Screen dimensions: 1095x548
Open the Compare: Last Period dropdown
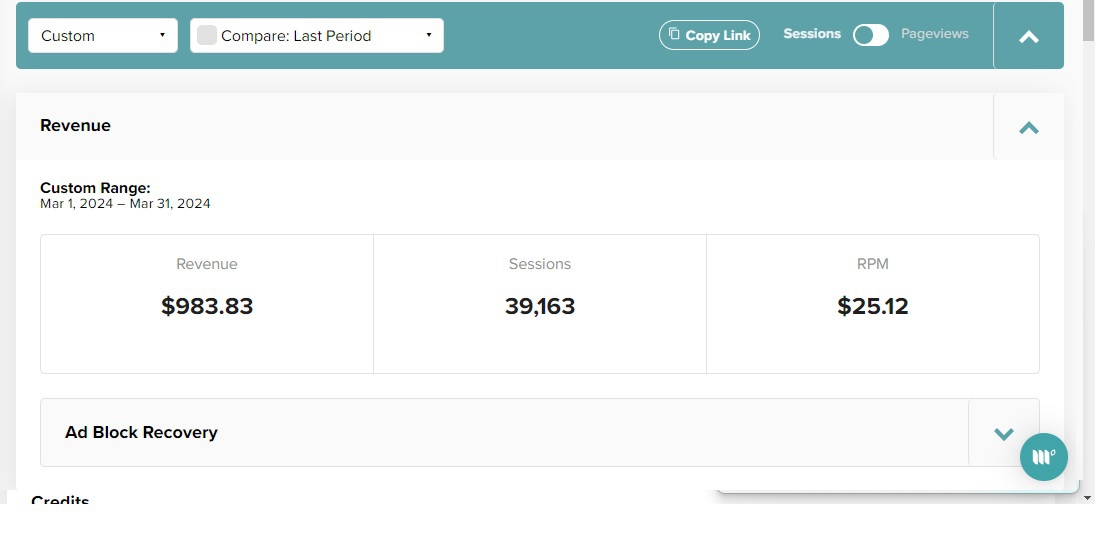316,36
